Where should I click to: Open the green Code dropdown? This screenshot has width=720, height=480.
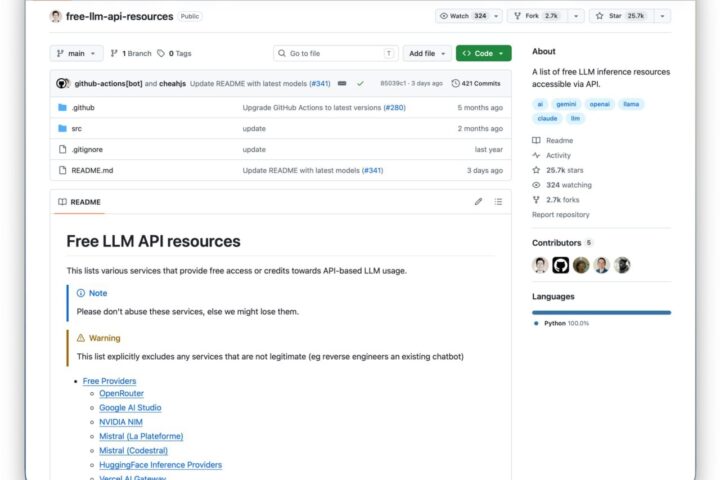[x=484, y=53]
